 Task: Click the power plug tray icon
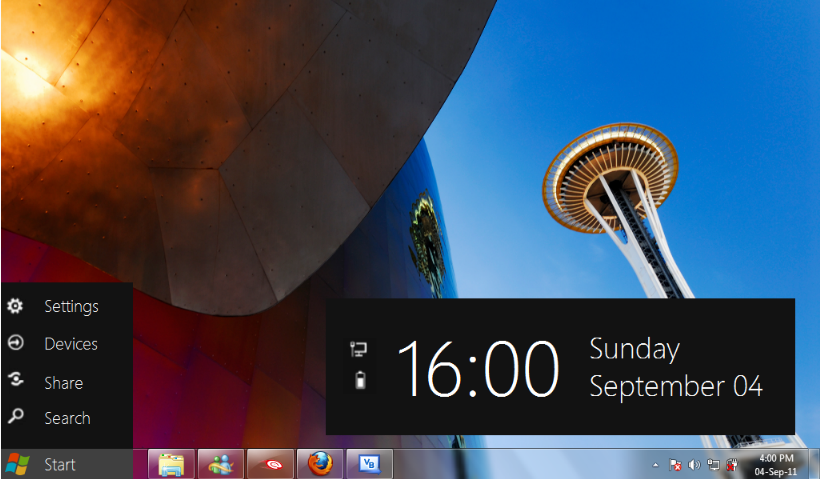point(732,465)
